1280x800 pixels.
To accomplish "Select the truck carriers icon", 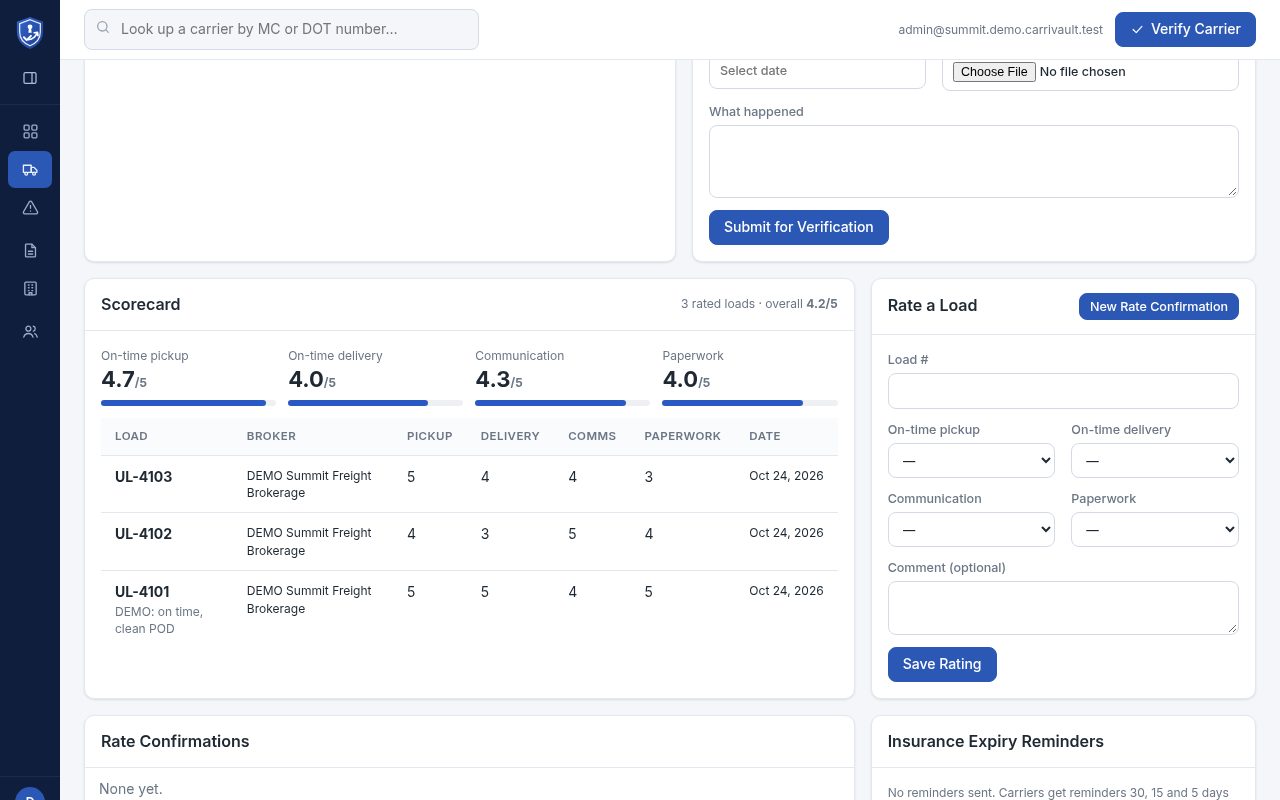I will 30,170.
